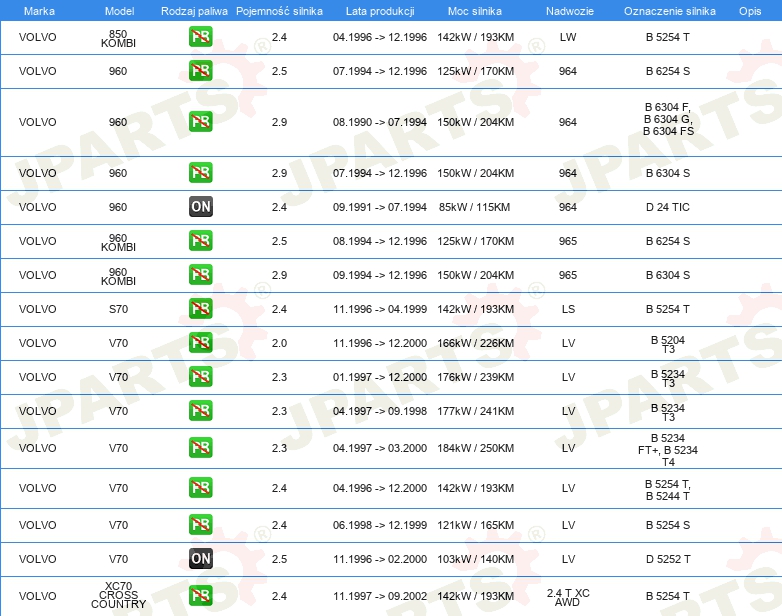The height and width of the screenshot is (616, 782).
Task: Select the S70 model cell
Action: click(x=118, y=309)
